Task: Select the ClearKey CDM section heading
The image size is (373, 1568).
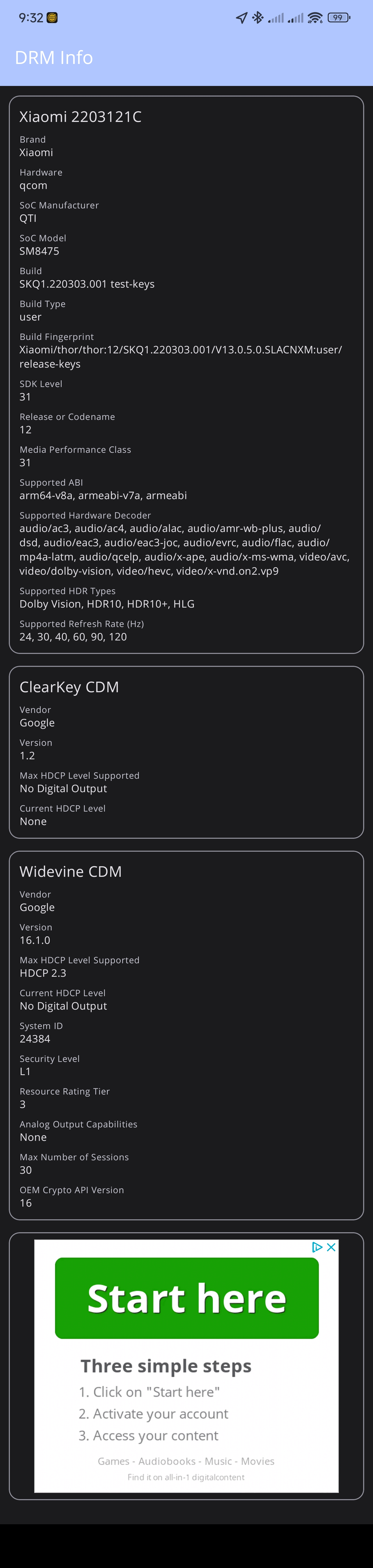Action: point(69,687)
